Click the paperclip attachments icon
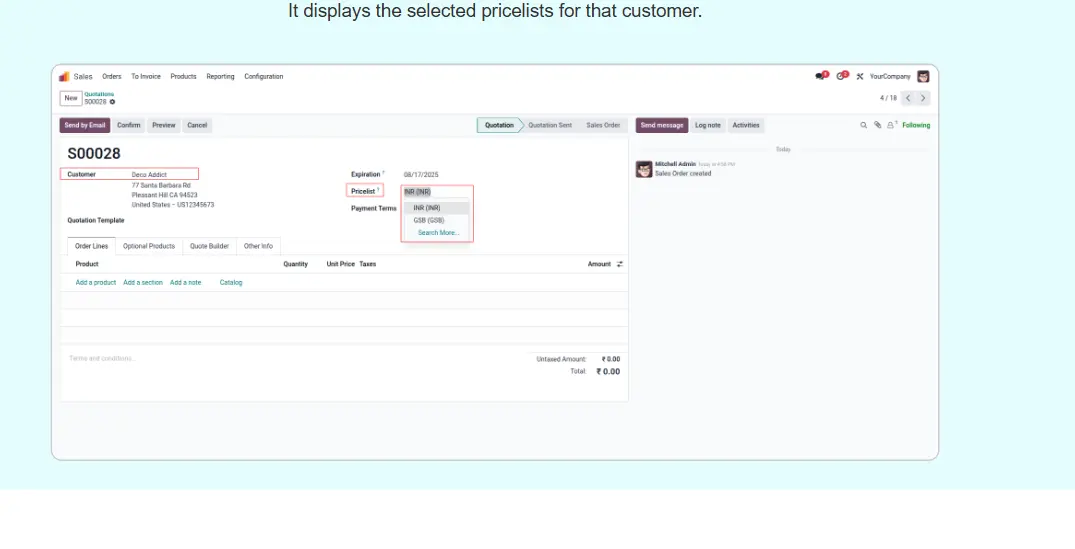The width and height of the screenshot is (1075, 549). click(877, 125)
